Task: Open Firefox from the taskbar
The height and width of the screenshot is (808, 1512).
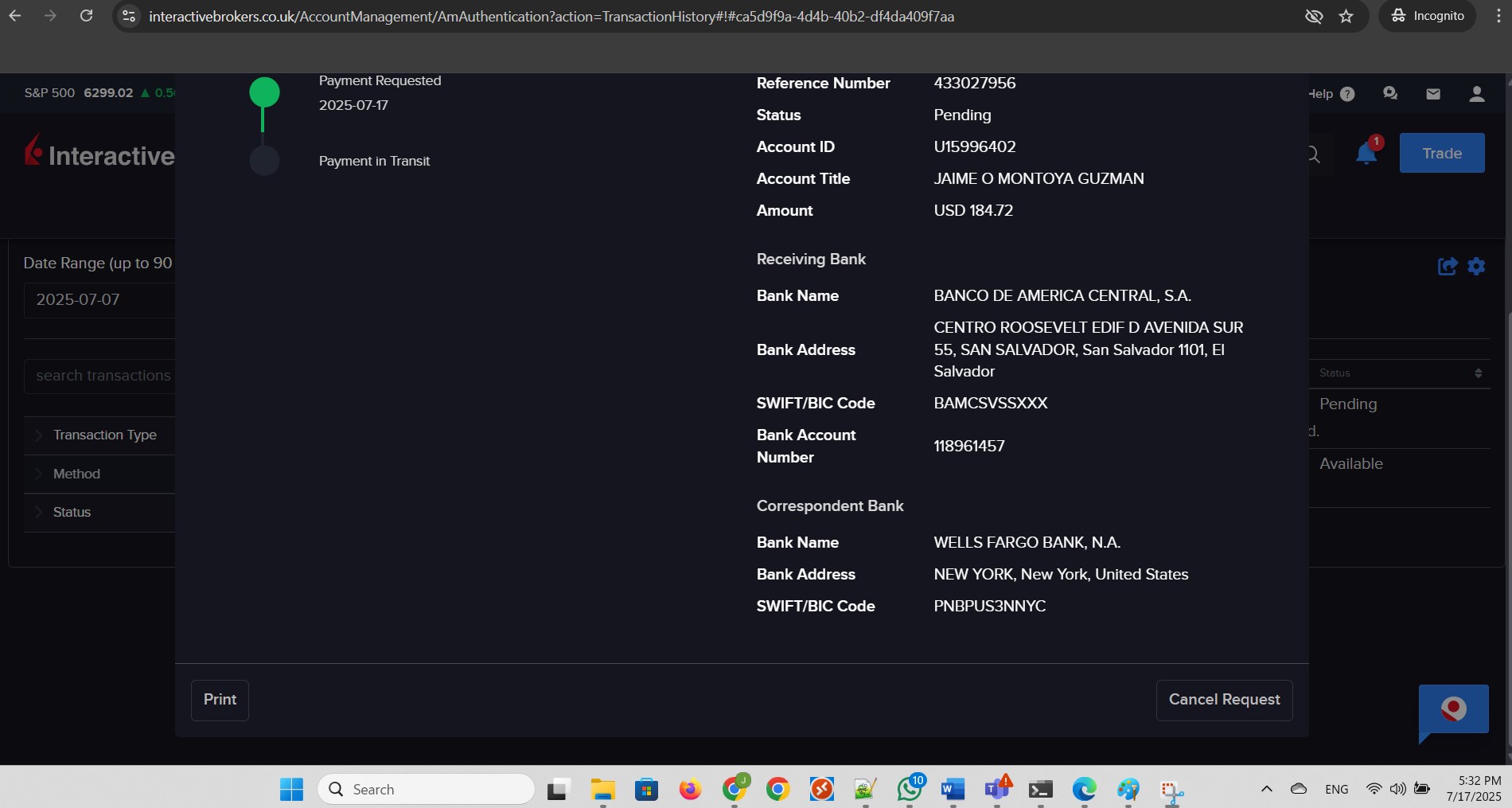Action: point(690,789)
